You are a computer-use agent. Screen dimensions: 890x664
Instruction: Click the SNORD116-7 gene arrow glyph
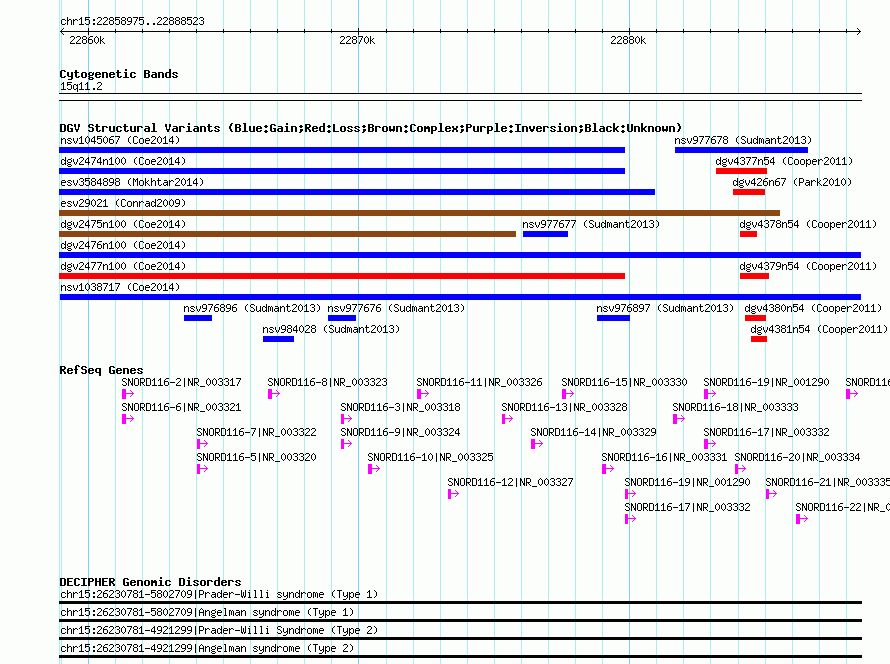coord(202,444)
